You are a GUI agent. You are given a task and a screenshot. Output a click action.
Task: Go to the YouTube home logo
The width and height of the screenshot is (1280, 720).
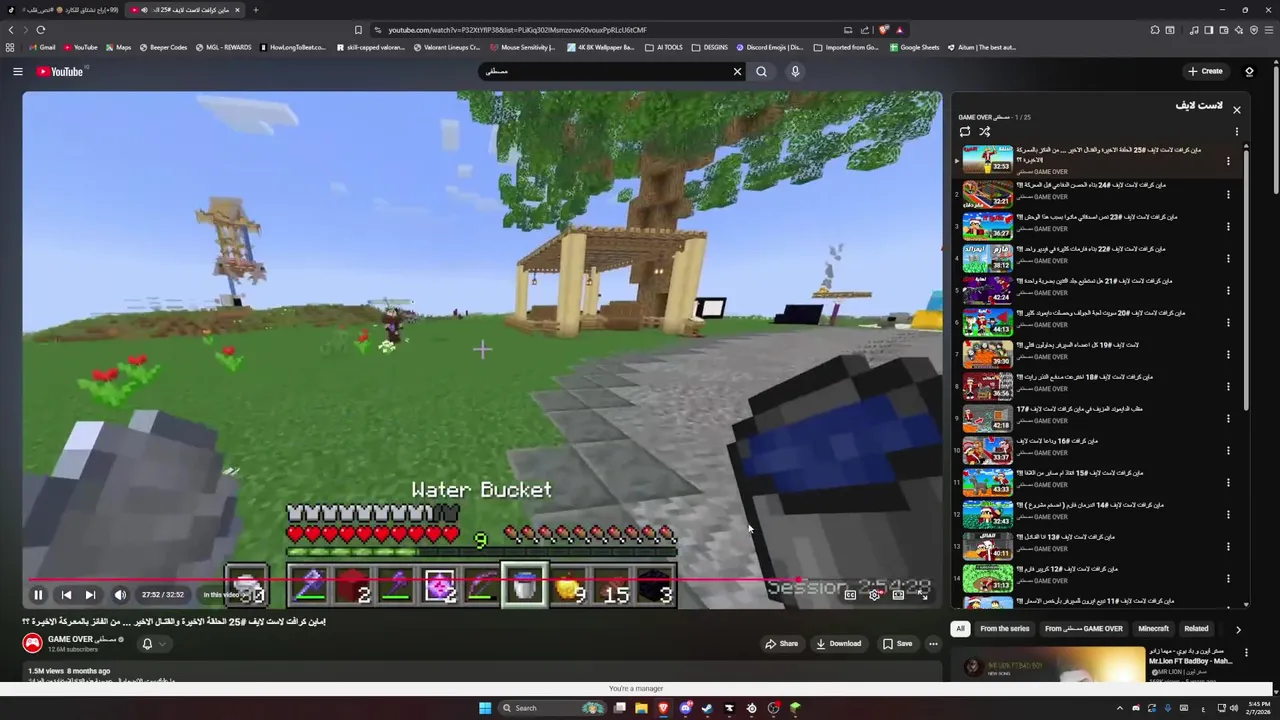pyautogui.click(x=60, y=71)
